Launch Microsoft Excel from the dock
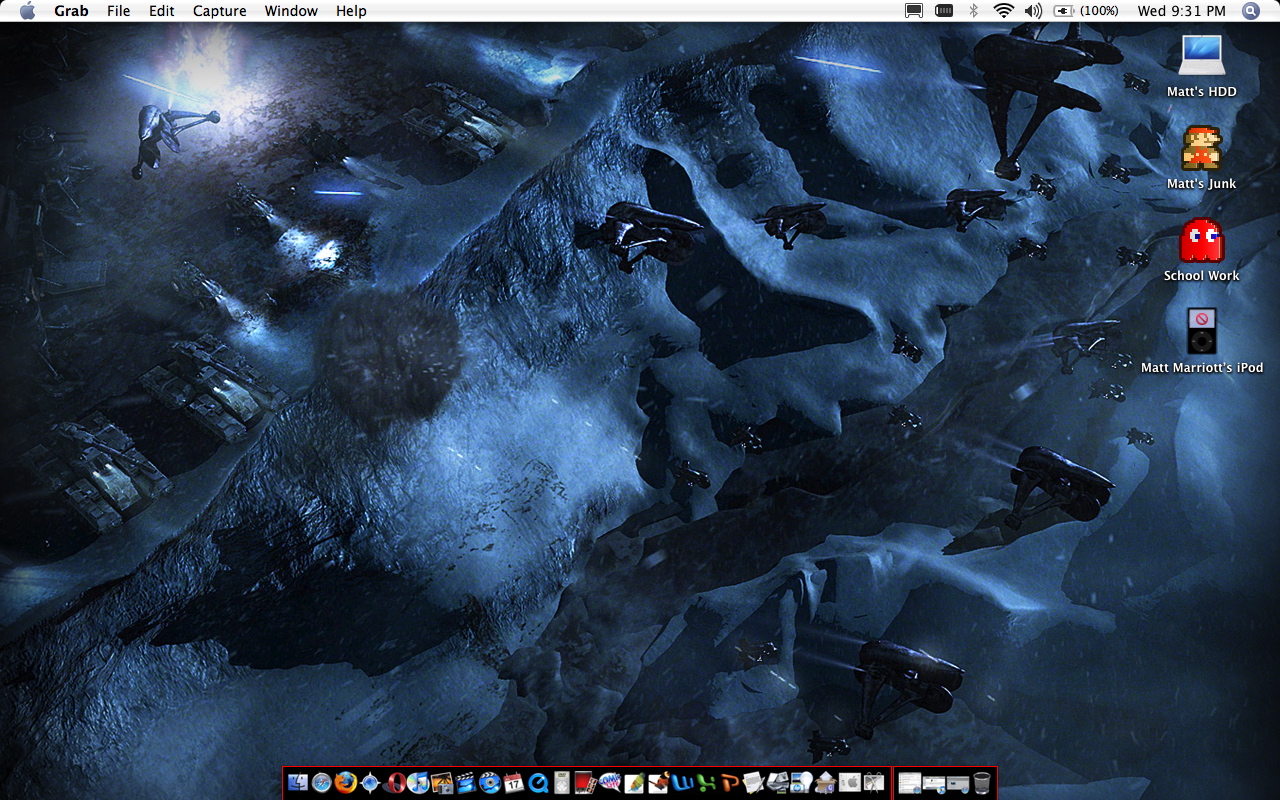This screenshot has width=1280, height=800. 706,783
